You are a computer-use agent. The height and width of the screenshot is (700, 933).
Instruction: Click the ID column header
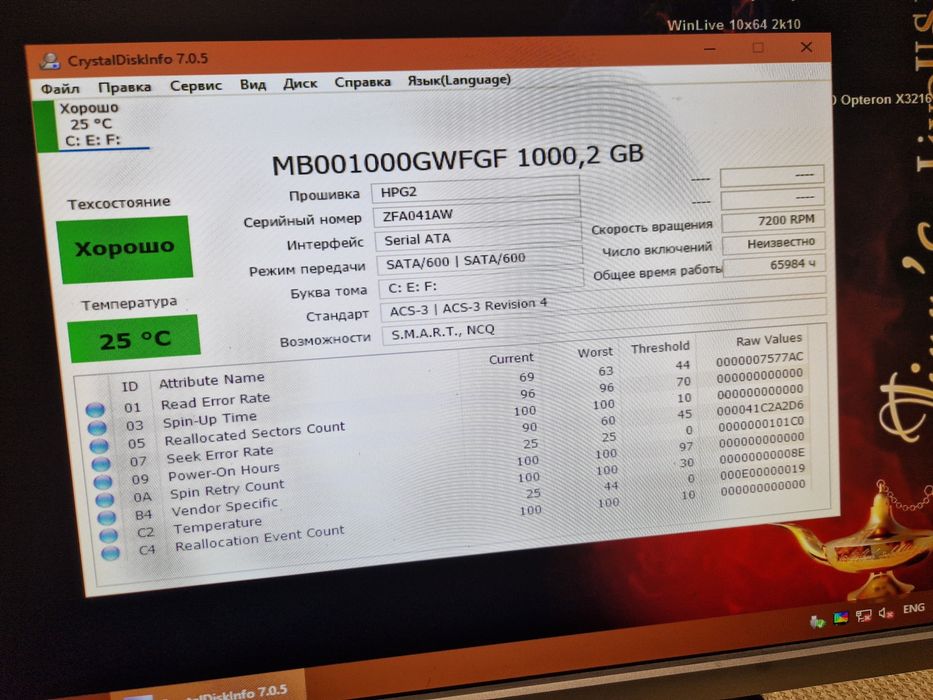click(x=130, y=387)
